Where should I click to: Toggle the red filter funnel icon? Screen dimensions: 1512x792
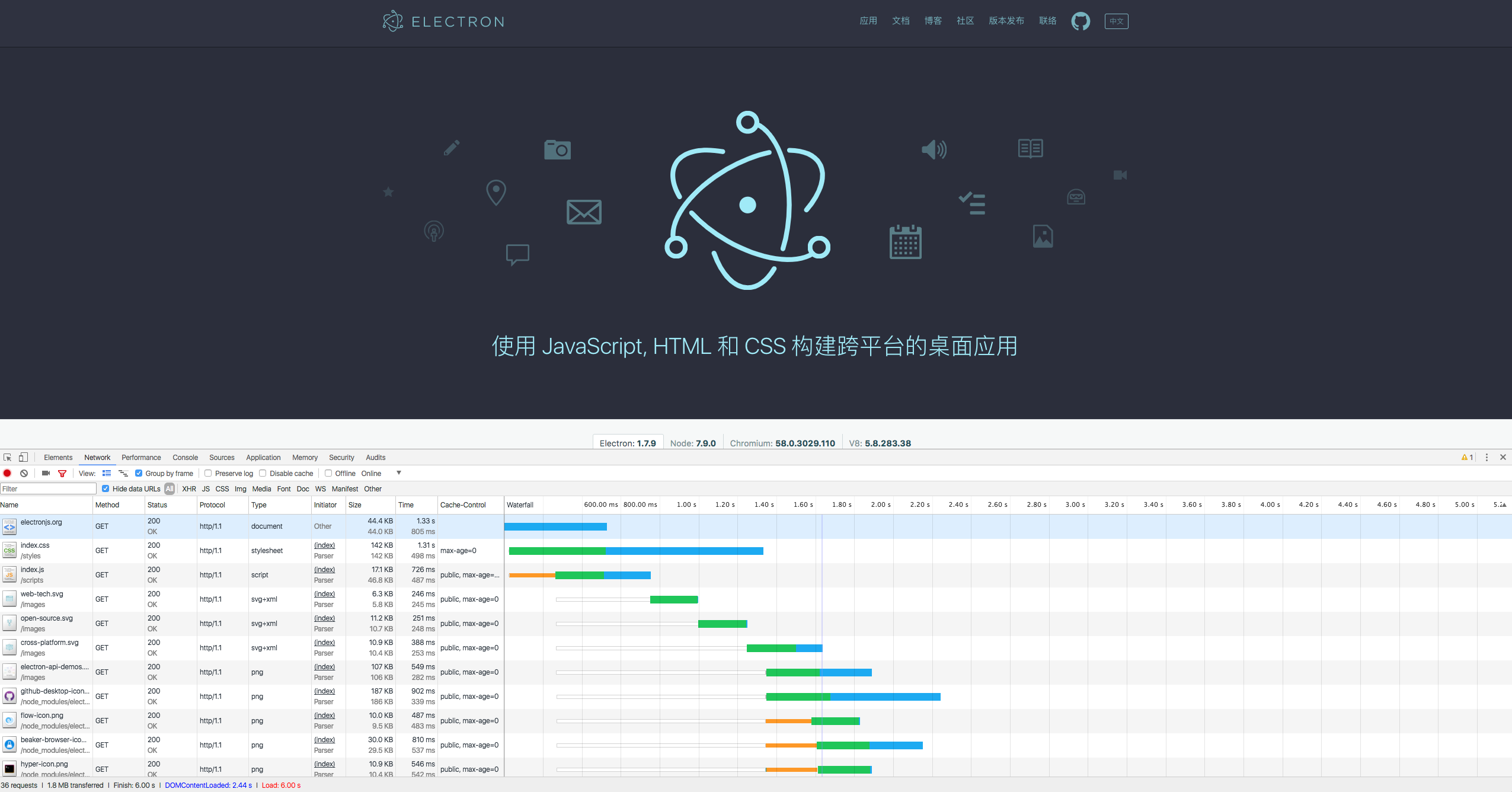pyautogui.click(x=62, y=473)
